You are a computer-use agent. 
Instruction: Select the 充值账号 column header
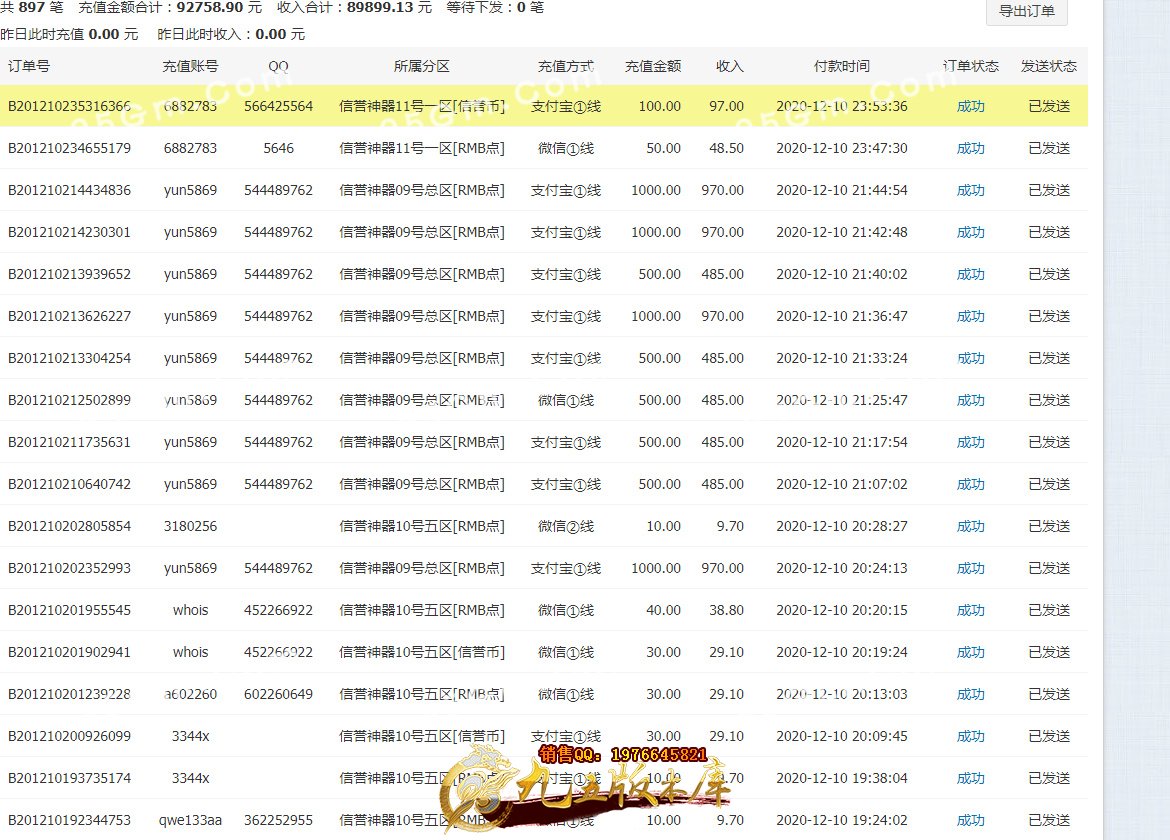pyautogui.click(x=190, y=66)
